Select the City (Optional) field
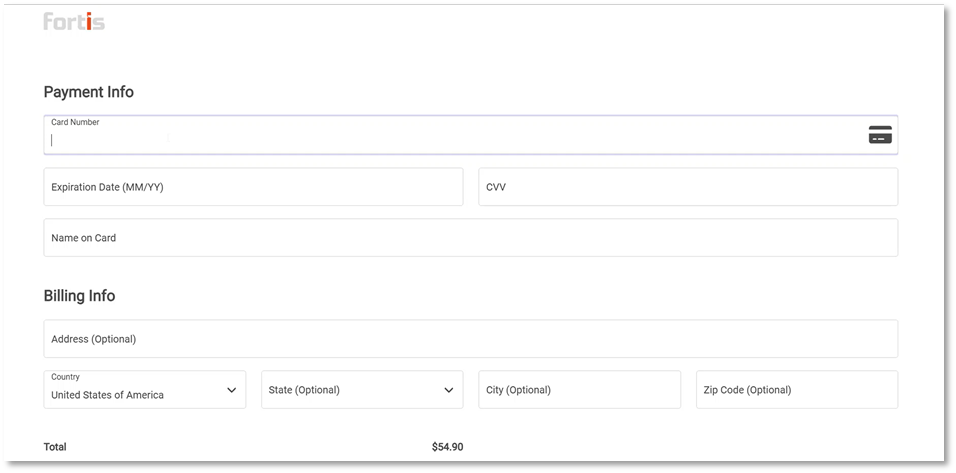 point(579,389)
